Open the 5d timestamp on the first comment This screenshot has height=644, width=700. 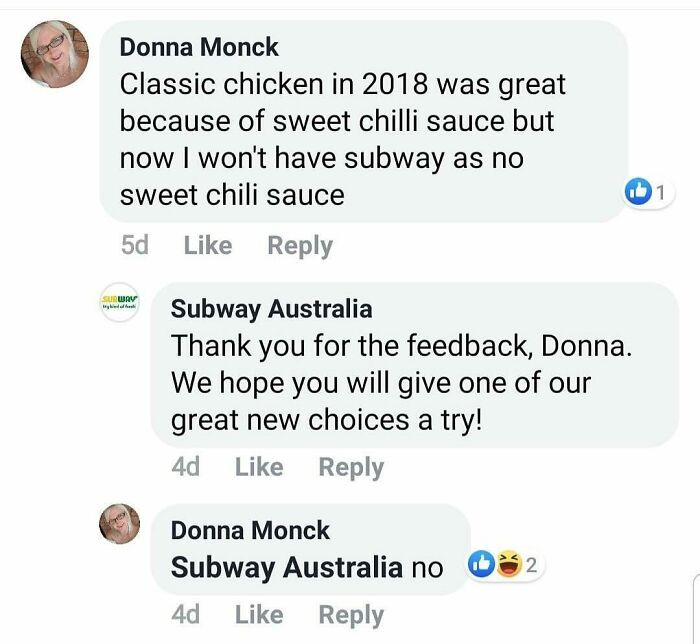134,246
